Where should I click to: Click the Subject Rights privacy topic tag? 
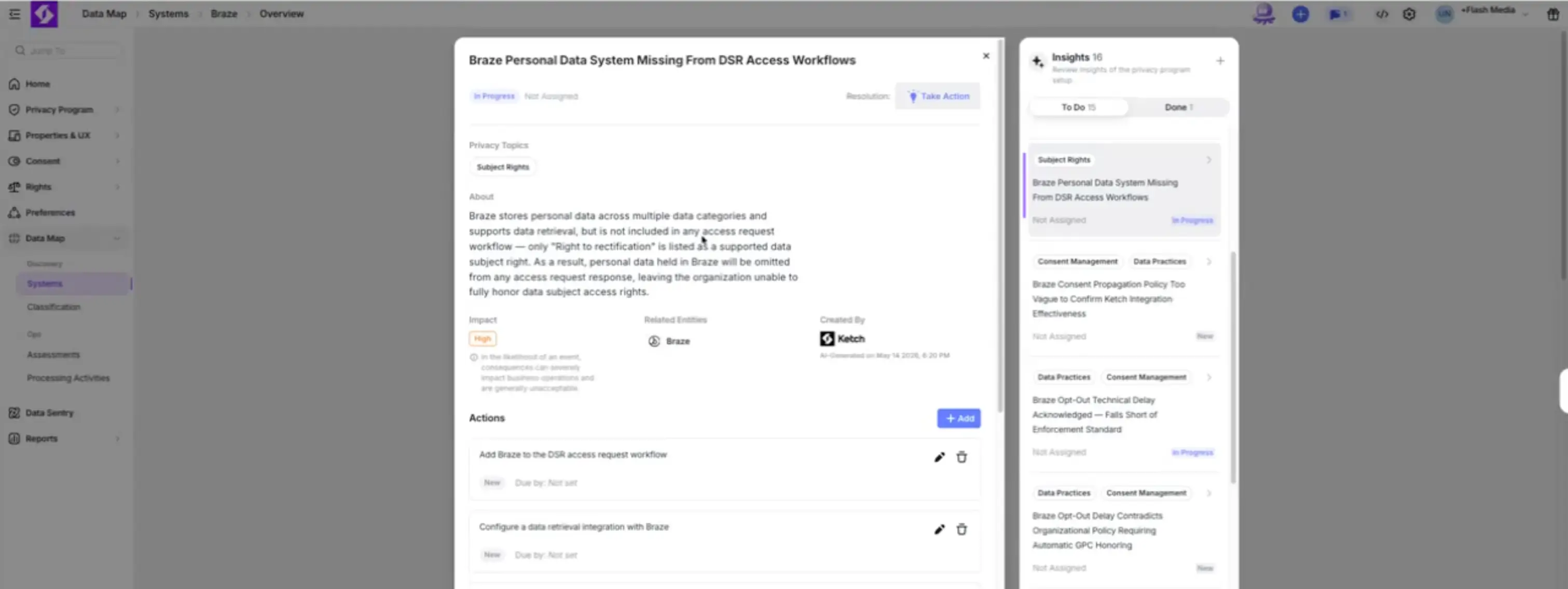[x=503, y=167]
